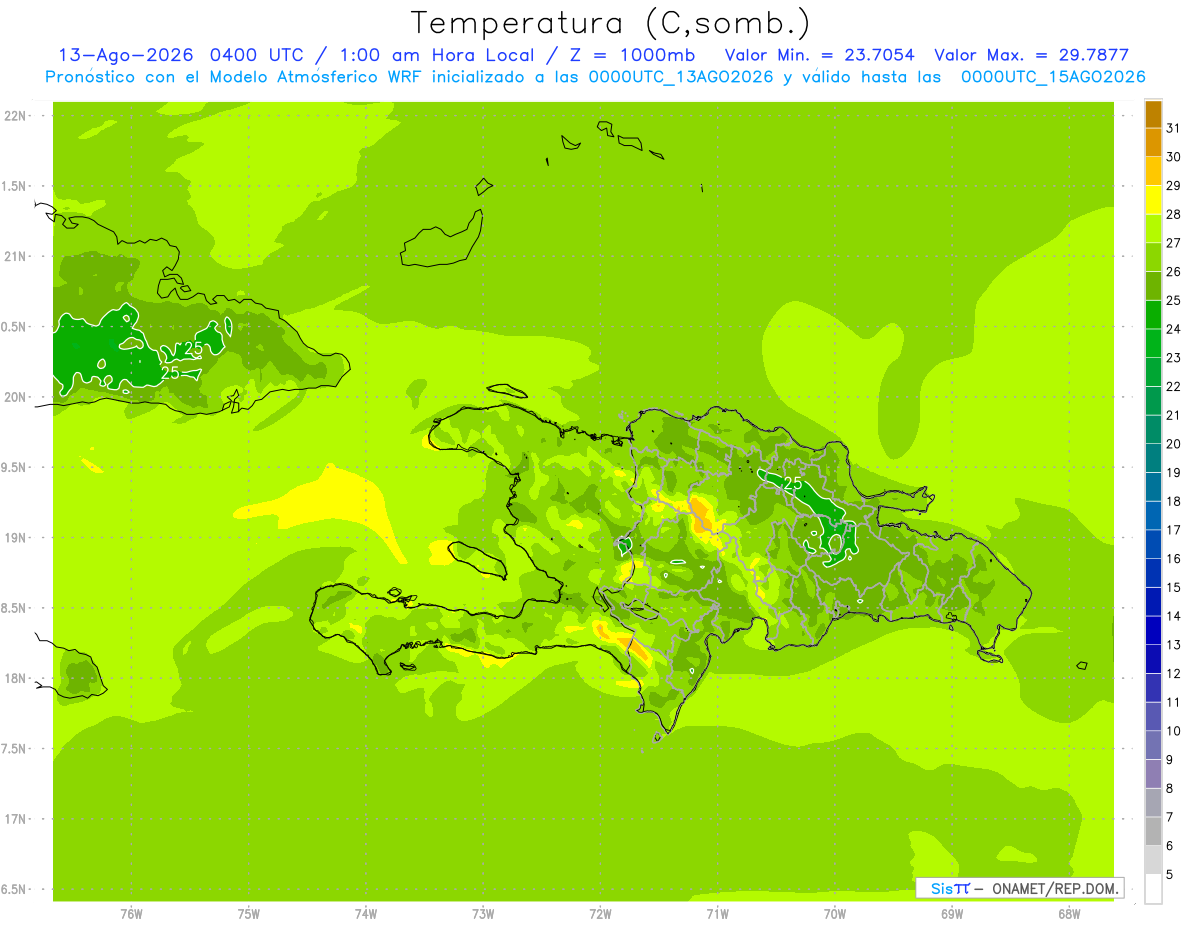Click the "18N" latitude axis label
The width and height of the screenshot is (1200, 927).
pos(15,679)
